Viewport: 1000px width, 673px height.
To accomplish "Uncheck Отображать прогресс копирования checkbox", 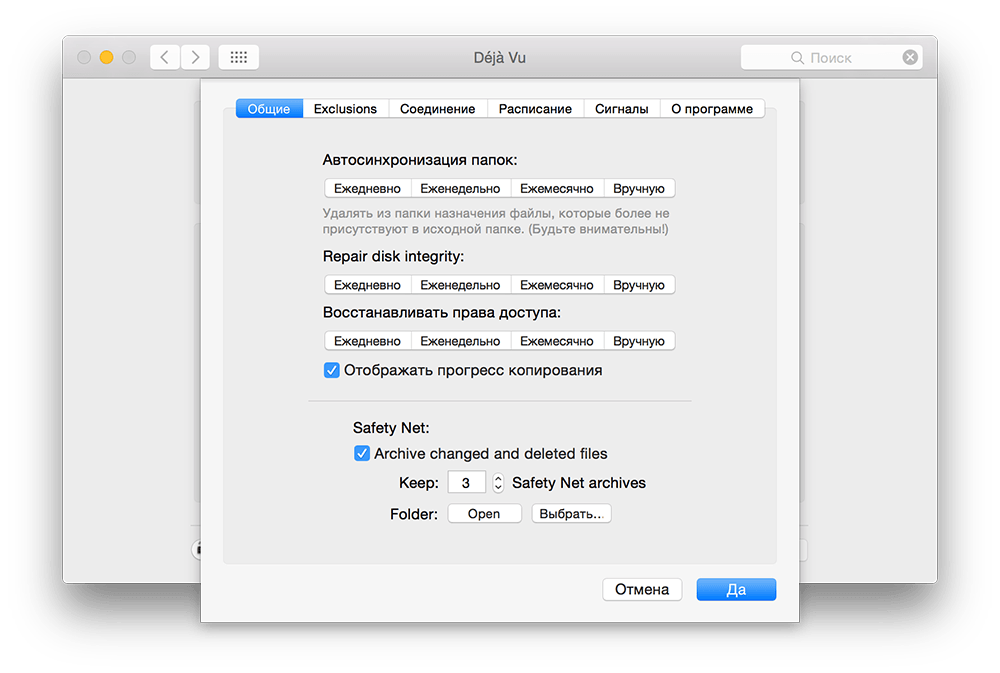I will [332, 371].
